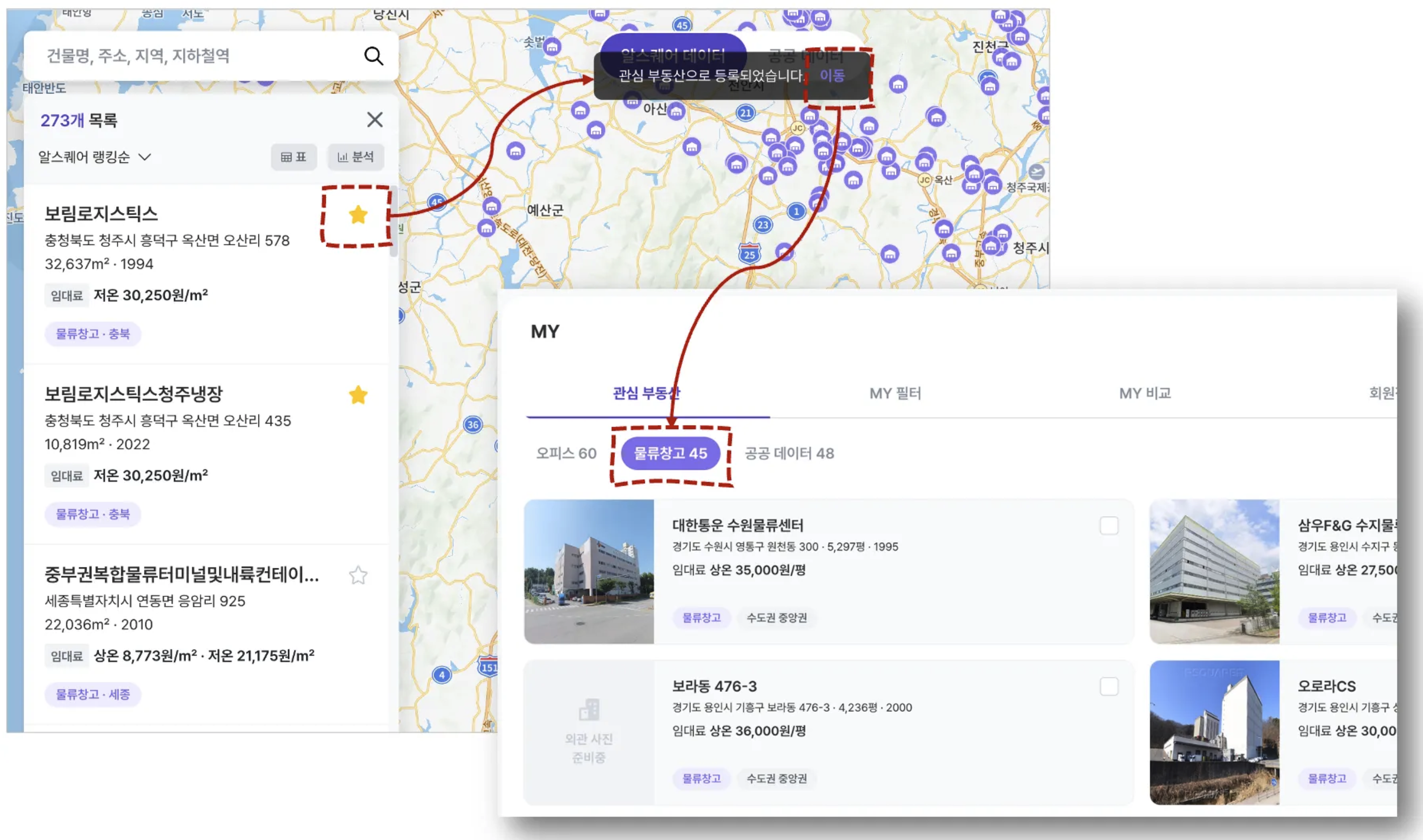Screen dimensions: 1423x840
Task: Click the 이동 link in toast
Action: (x=832, y=75)
